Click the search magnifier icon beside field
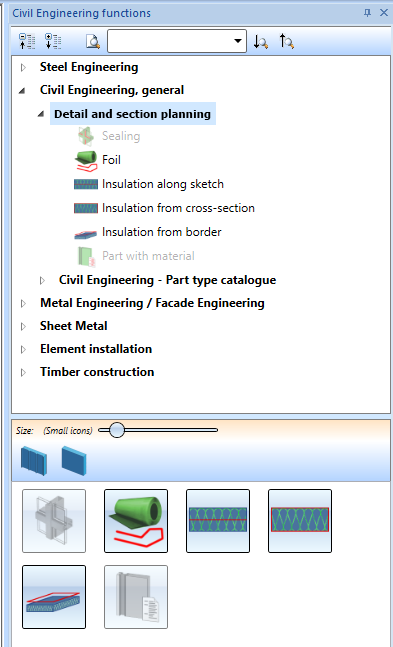Viewport: 393px width, 647px height. (x=93, y=41)
